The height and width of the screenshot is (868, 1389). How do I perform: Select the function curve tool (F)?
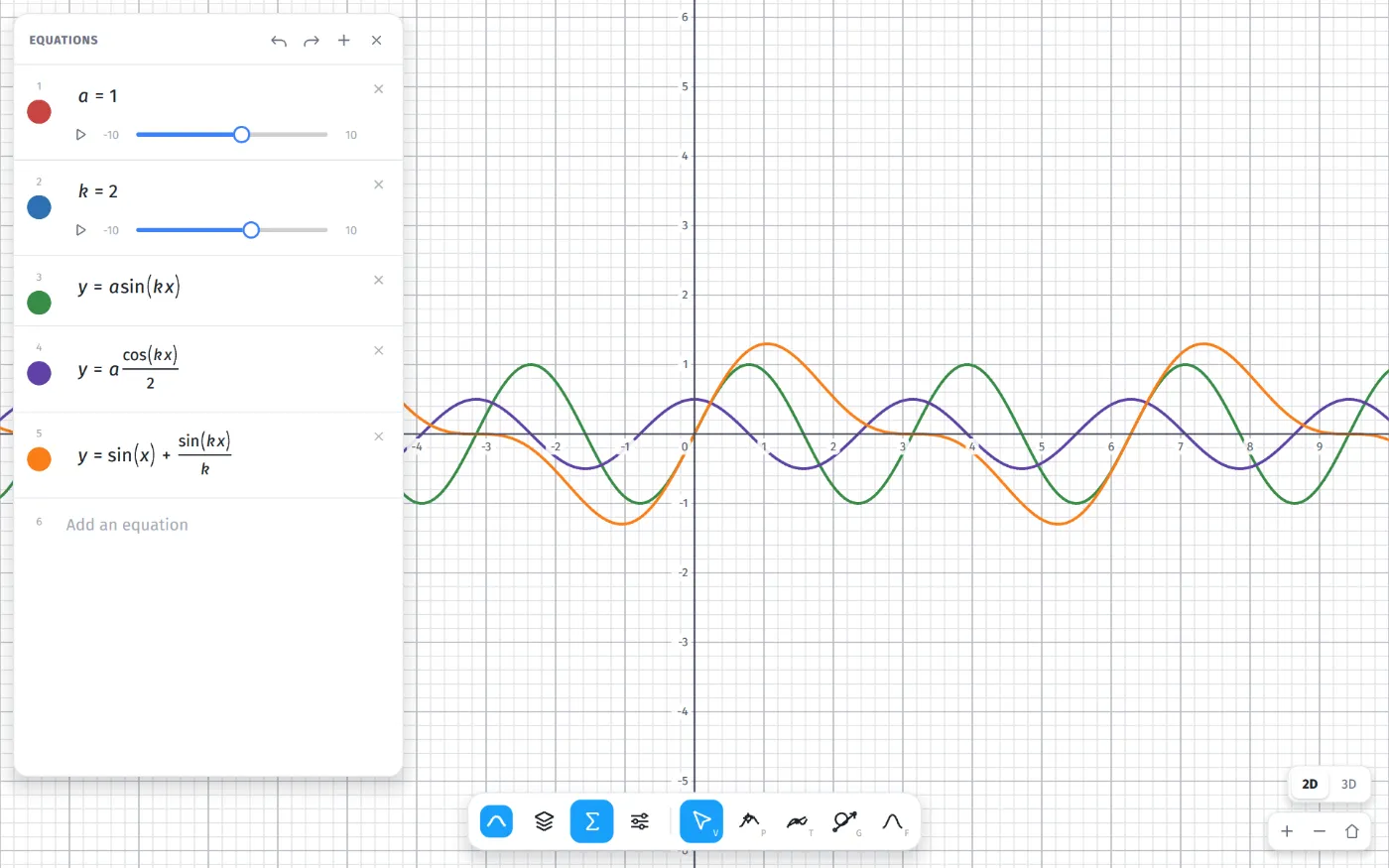pos(893,821)
